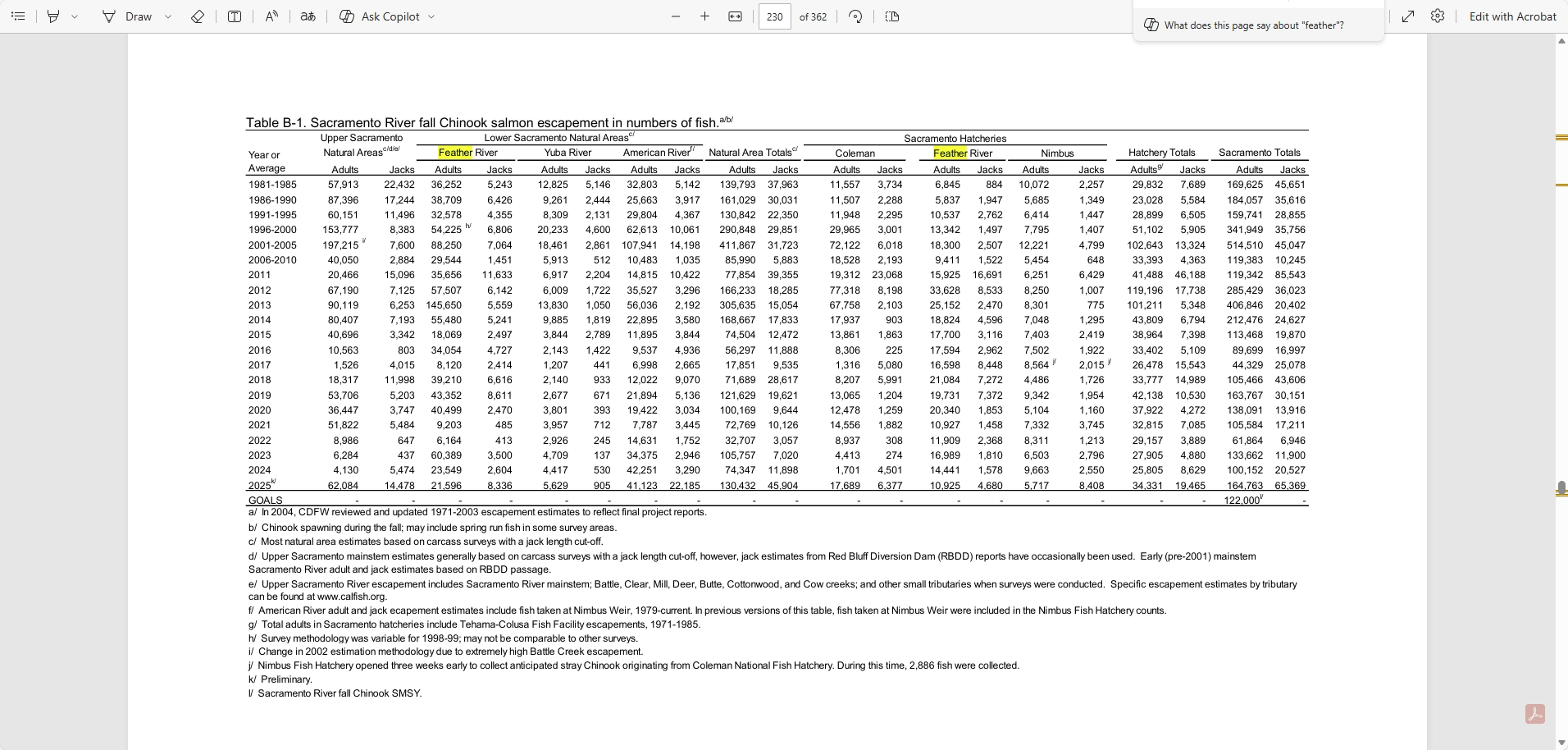1568x750 pixels.
Task: Open the table of contents panel
Action: [x=18, y=16]
